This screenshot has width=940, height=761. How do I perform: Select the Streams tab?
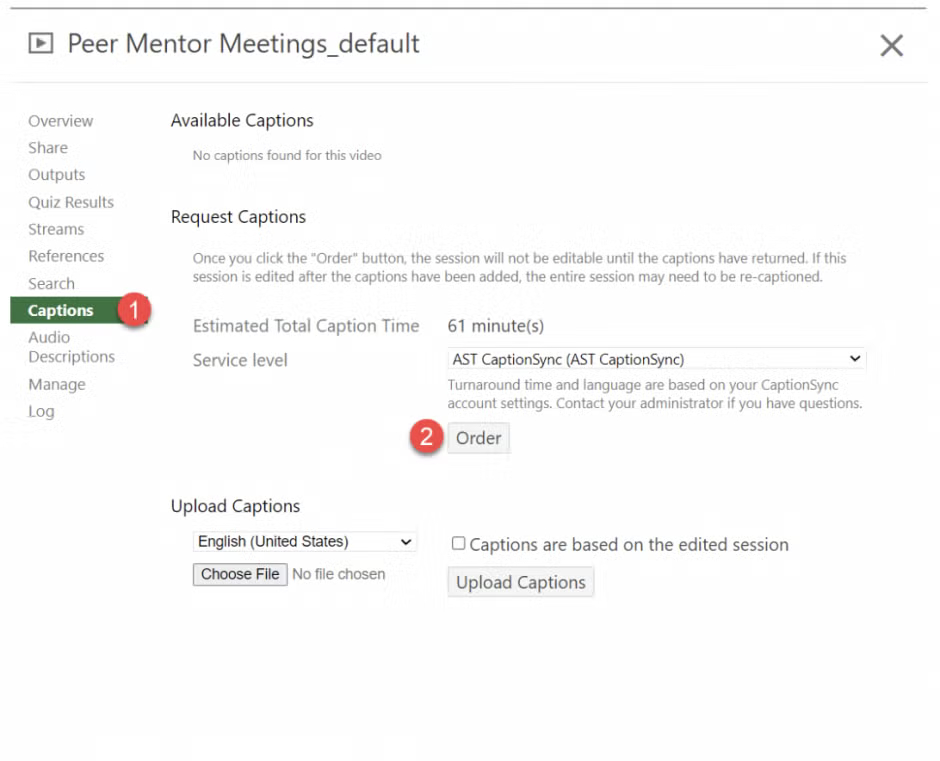(56, 229)
